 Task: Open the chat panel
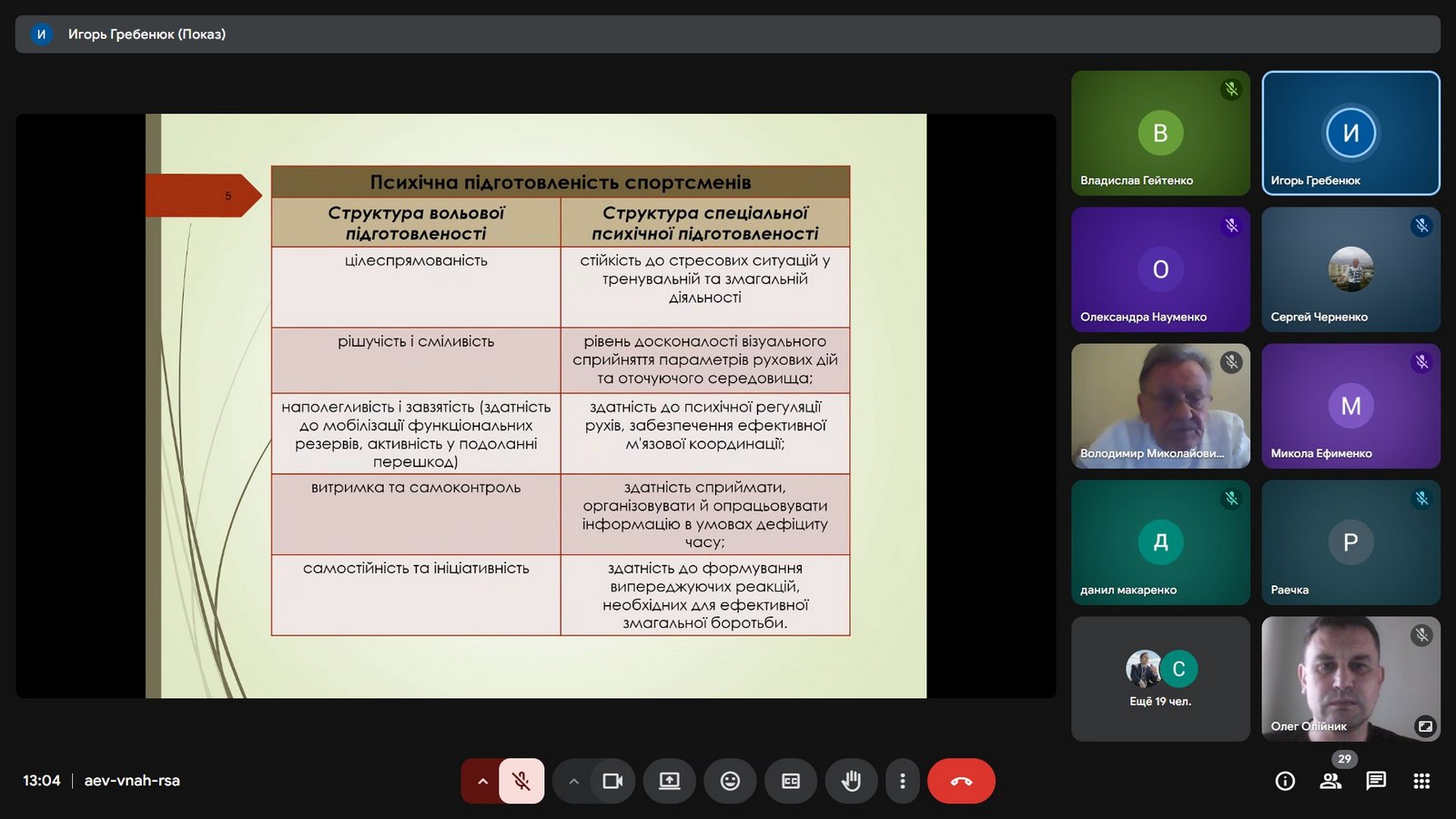[x=1376, y=781]
